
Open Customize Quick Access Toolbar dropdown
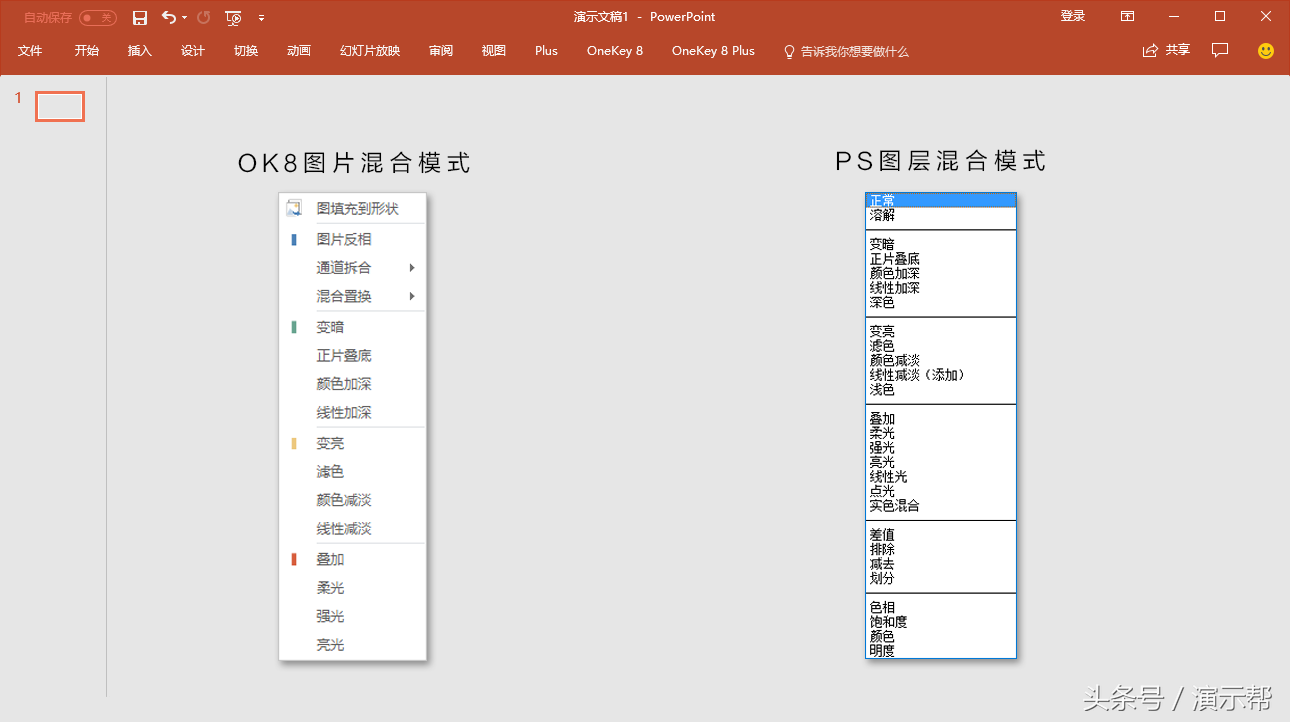(x=261, y=18)
